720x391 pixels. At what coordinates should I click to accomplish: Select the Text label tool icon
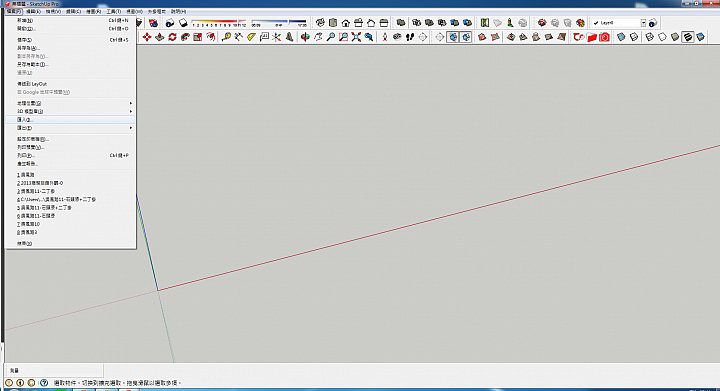(x=264, y=37)
